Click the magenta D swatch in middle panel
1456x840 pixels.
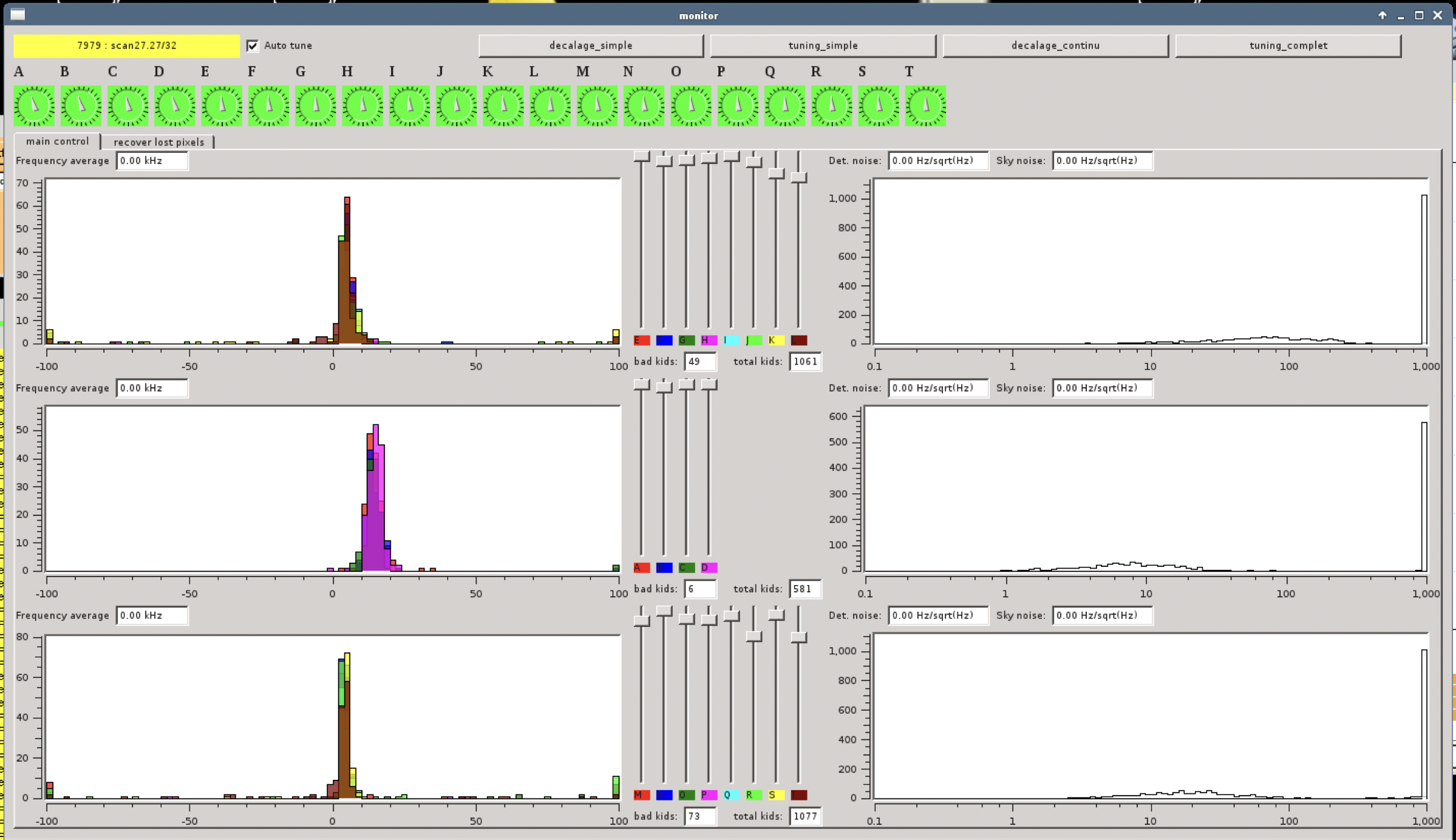tap(709, 567)
